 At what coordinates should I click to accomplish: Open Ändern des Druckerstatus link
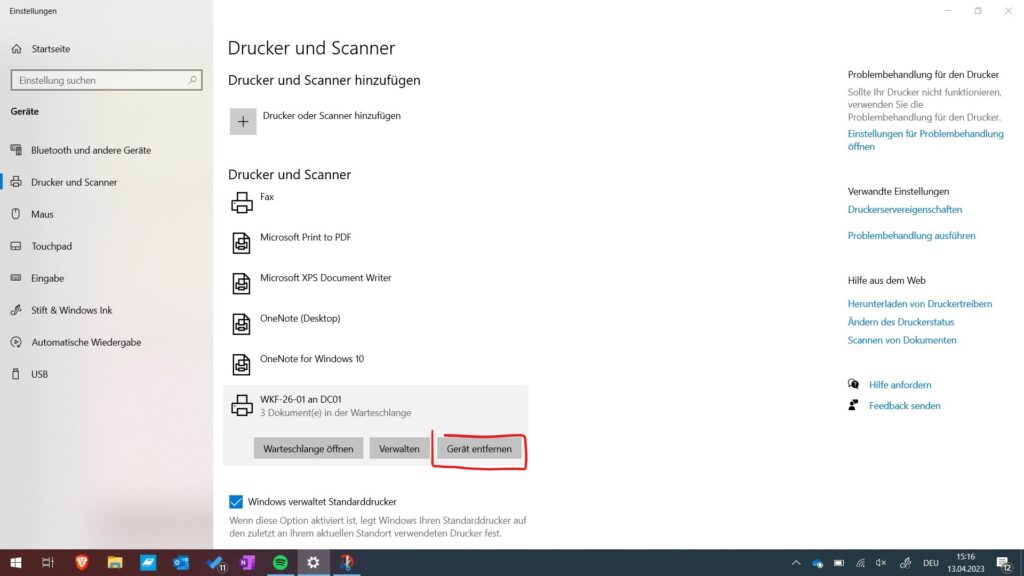[x=901, y=322]
